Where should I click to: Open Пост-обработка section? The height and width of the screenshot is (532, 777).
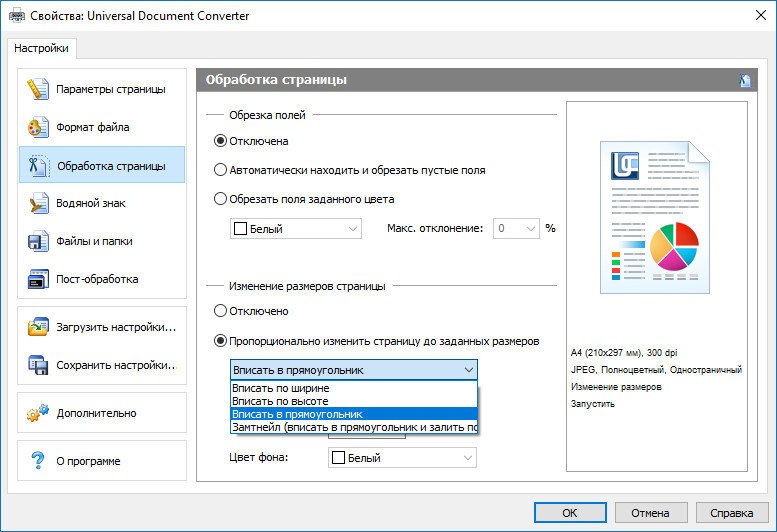(102, 279)
